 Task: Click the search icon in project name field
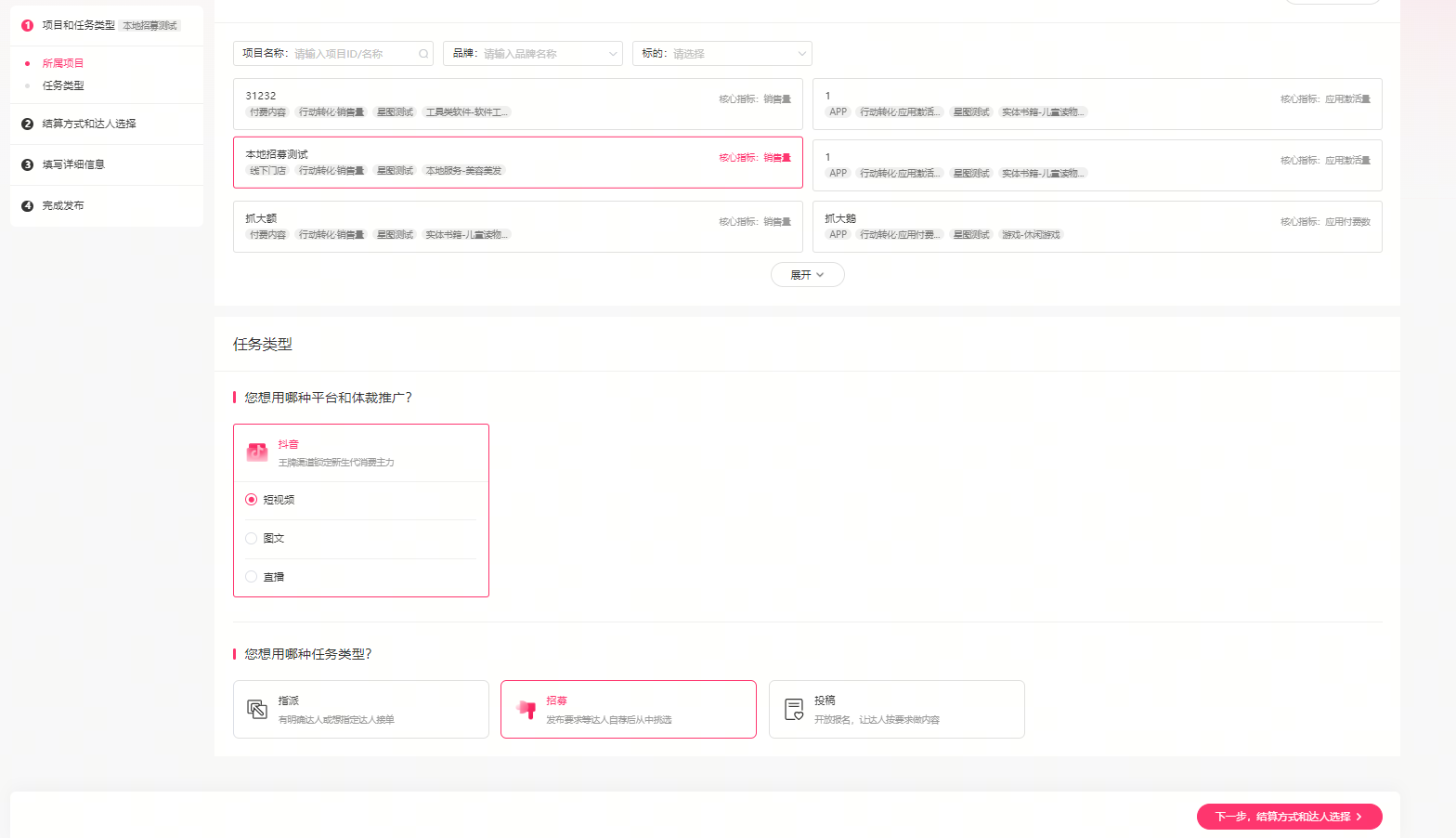[x=423, y=54]
